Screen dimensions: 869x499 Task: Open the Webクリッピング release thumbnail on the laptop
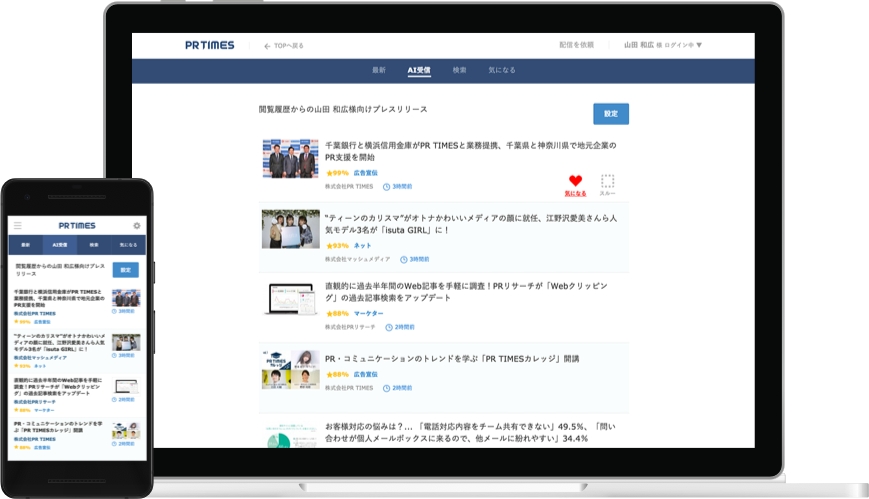[x=290, y=299]
